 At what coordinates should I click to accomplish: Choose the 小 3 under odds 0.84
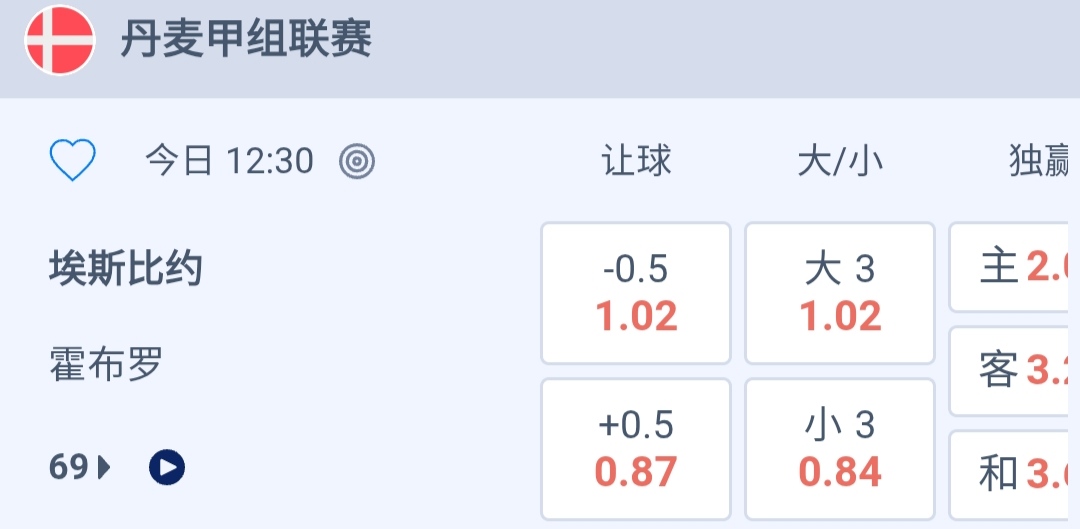coord(840,449)
